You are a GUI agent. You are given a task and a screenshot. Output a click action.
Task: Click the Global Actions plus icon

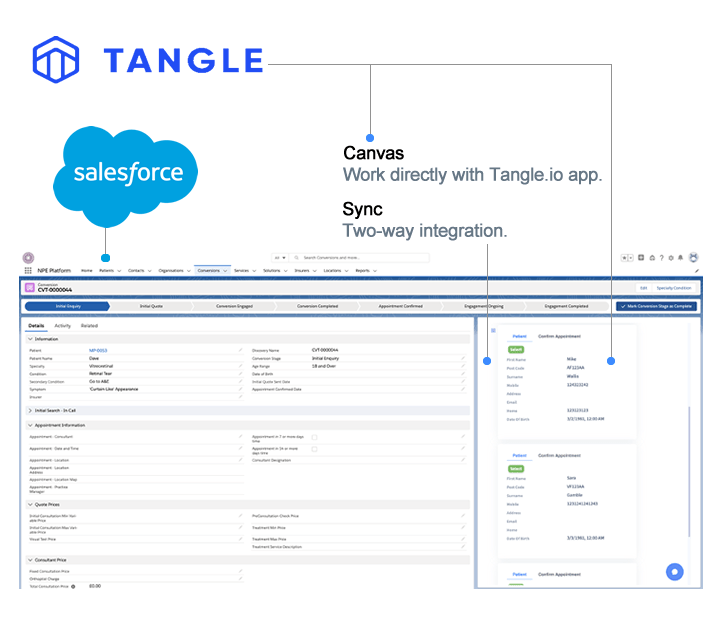(641, 258)
